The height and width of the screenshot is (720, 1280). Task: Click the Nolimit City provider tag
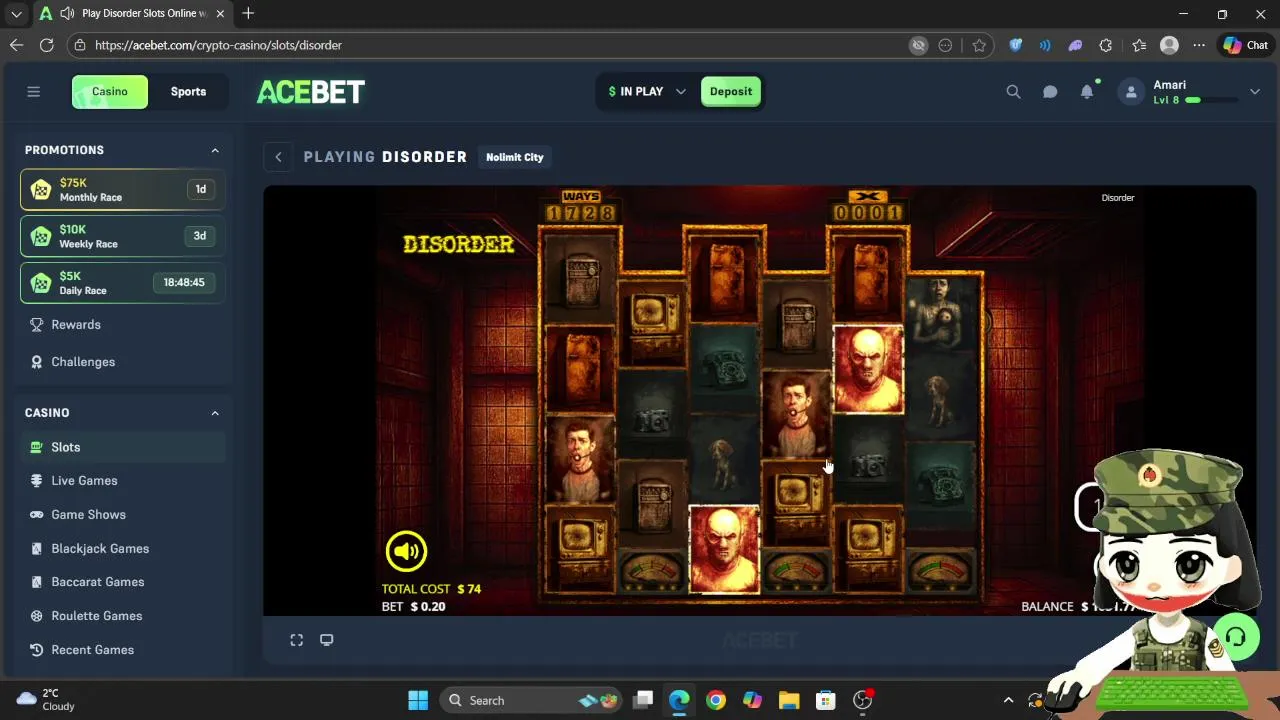[x=515, y=157]
